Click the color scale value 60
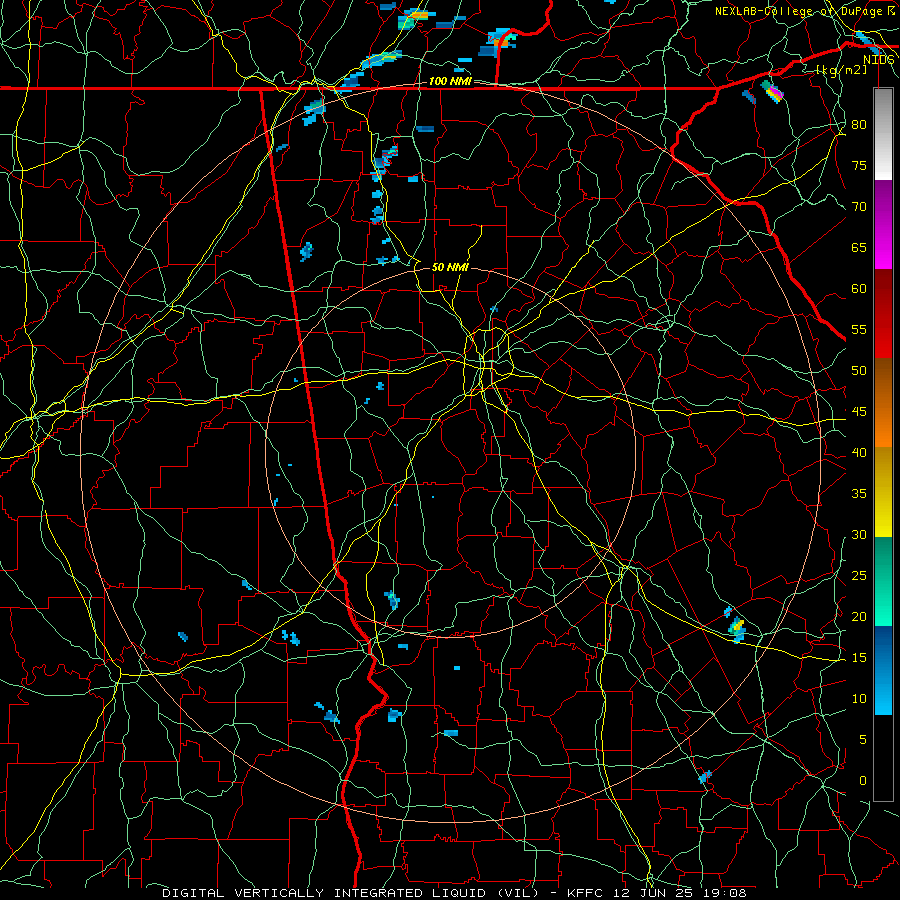Viewport: 900px width, 900px height. (859, 289)
